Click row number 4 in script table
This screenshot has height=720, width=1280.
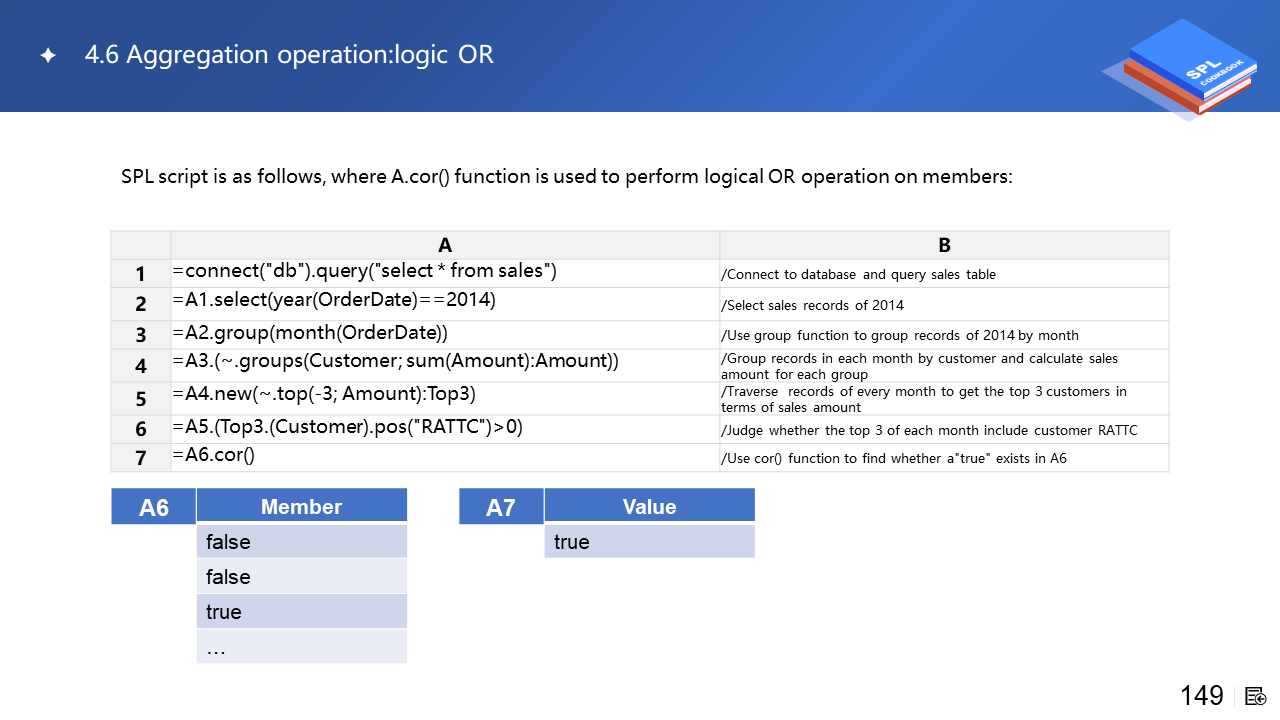coord(141,366)
